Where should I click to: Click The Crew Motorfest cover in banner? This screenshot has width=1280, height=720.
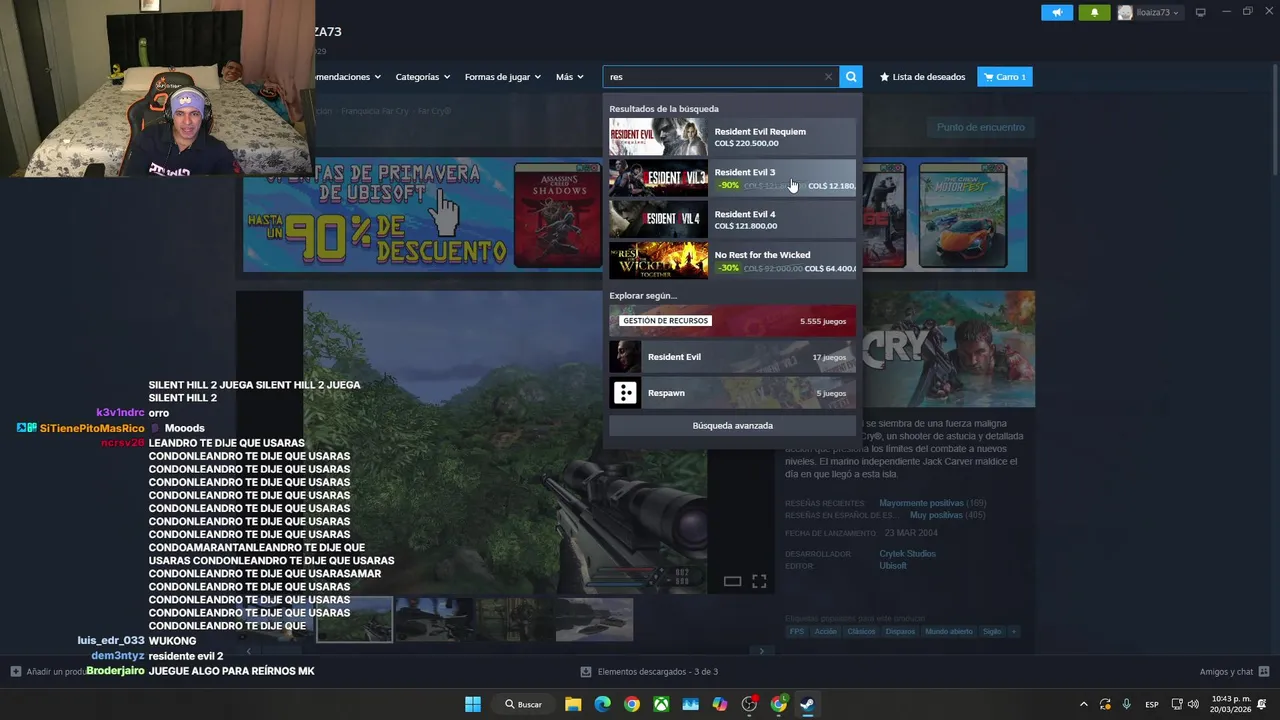[963, 216]
